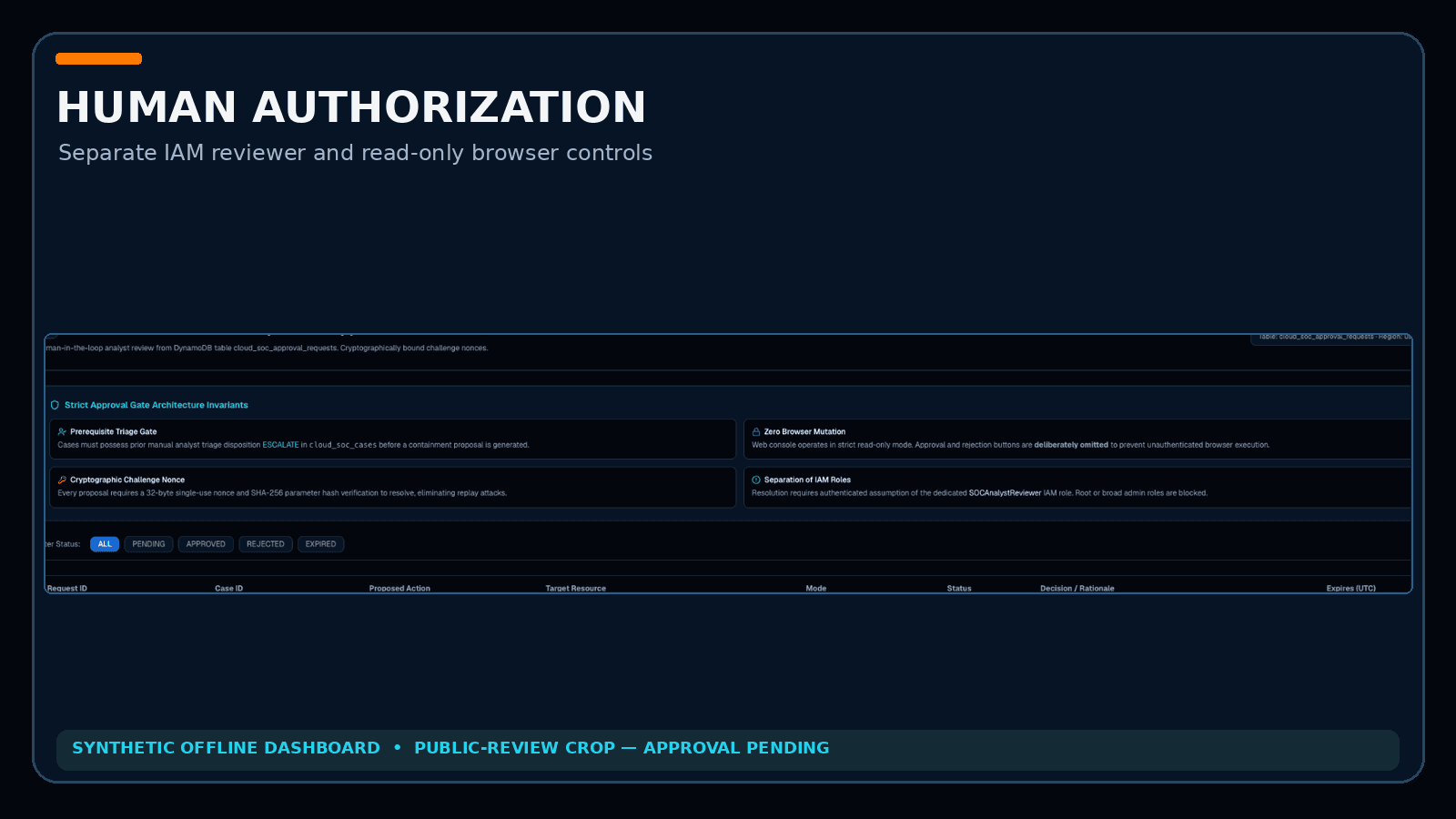
Task: Click the user-check icon for Prerequisite Triage Gate
Action: [x=62, y=432]
